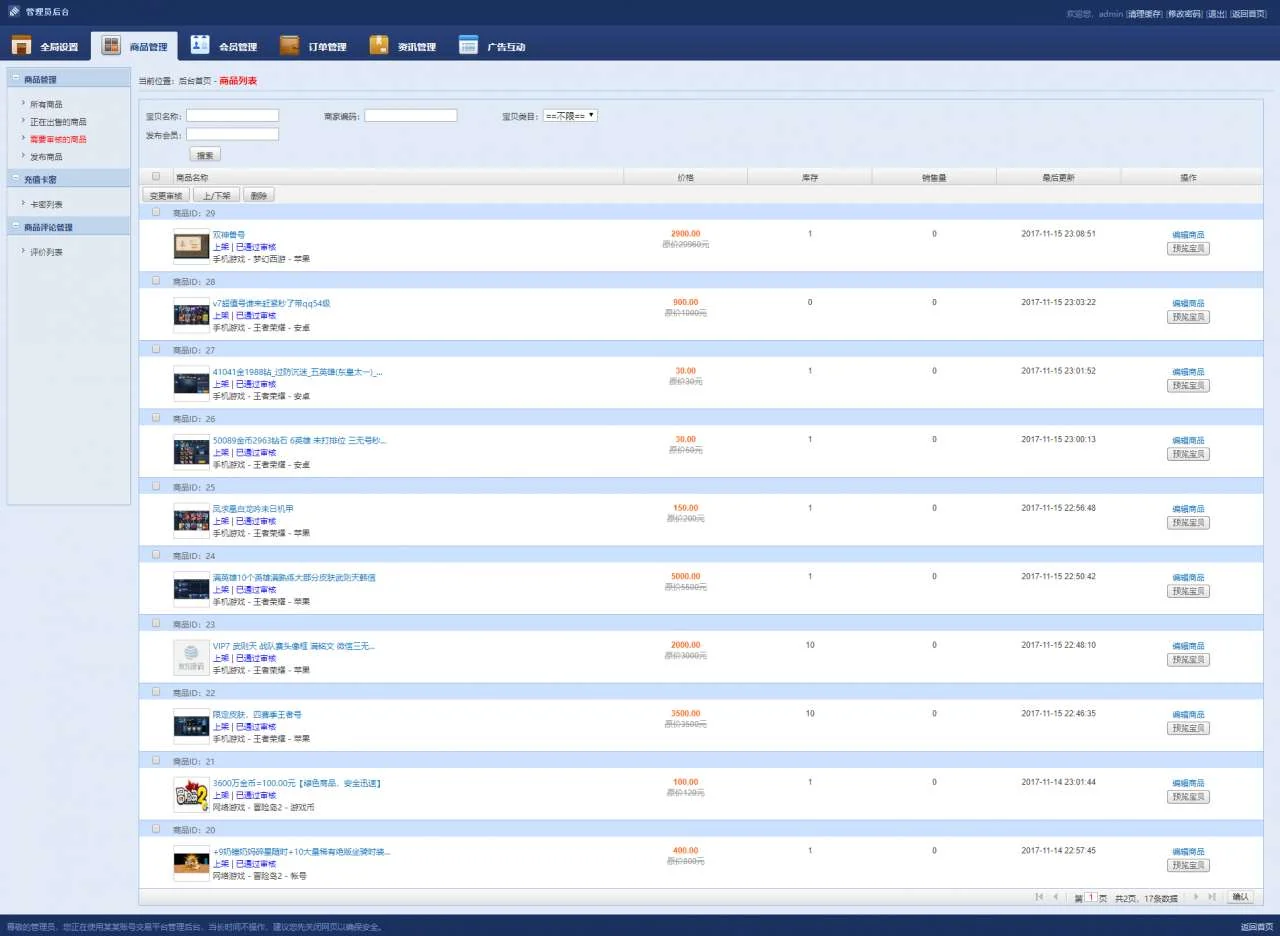Click the 搜索 button
Viewport: 1280px width, 936px height.
pyautogui.click(x=205, y=155)
